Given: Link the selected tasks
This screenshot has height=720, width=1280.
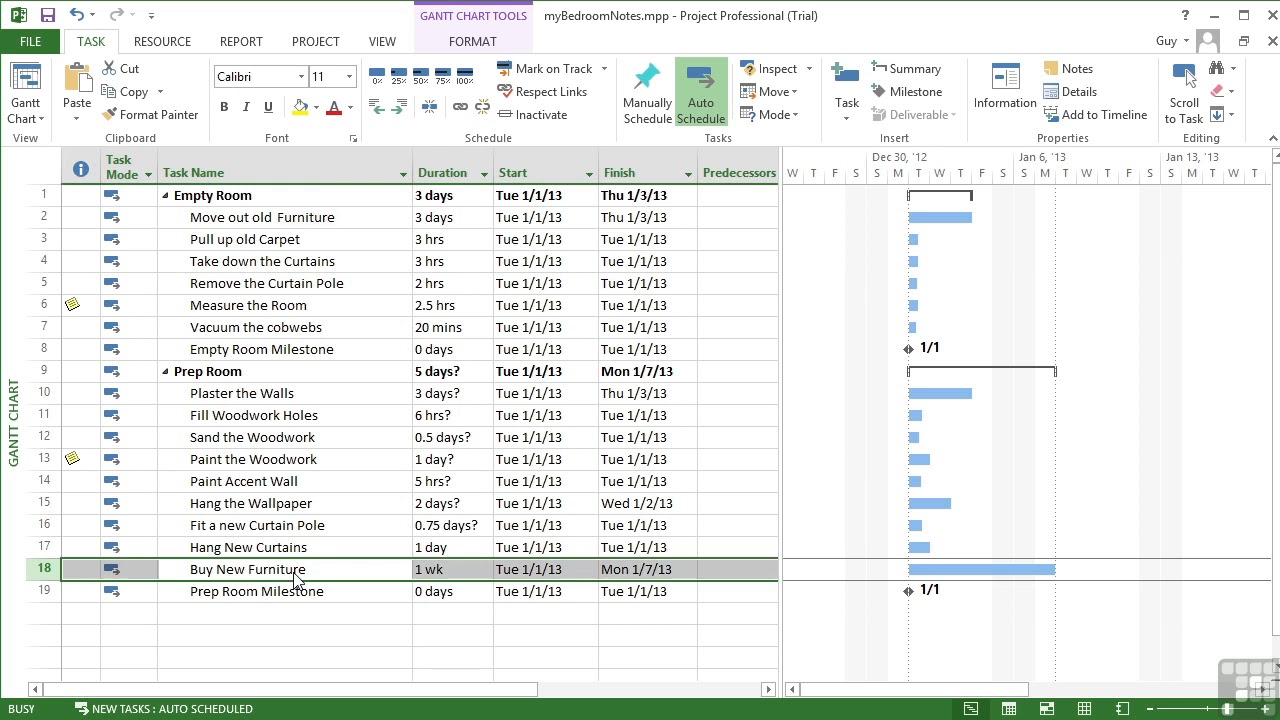Looking at the screenshot, I should pyautogui.click(x=460, y=107).
